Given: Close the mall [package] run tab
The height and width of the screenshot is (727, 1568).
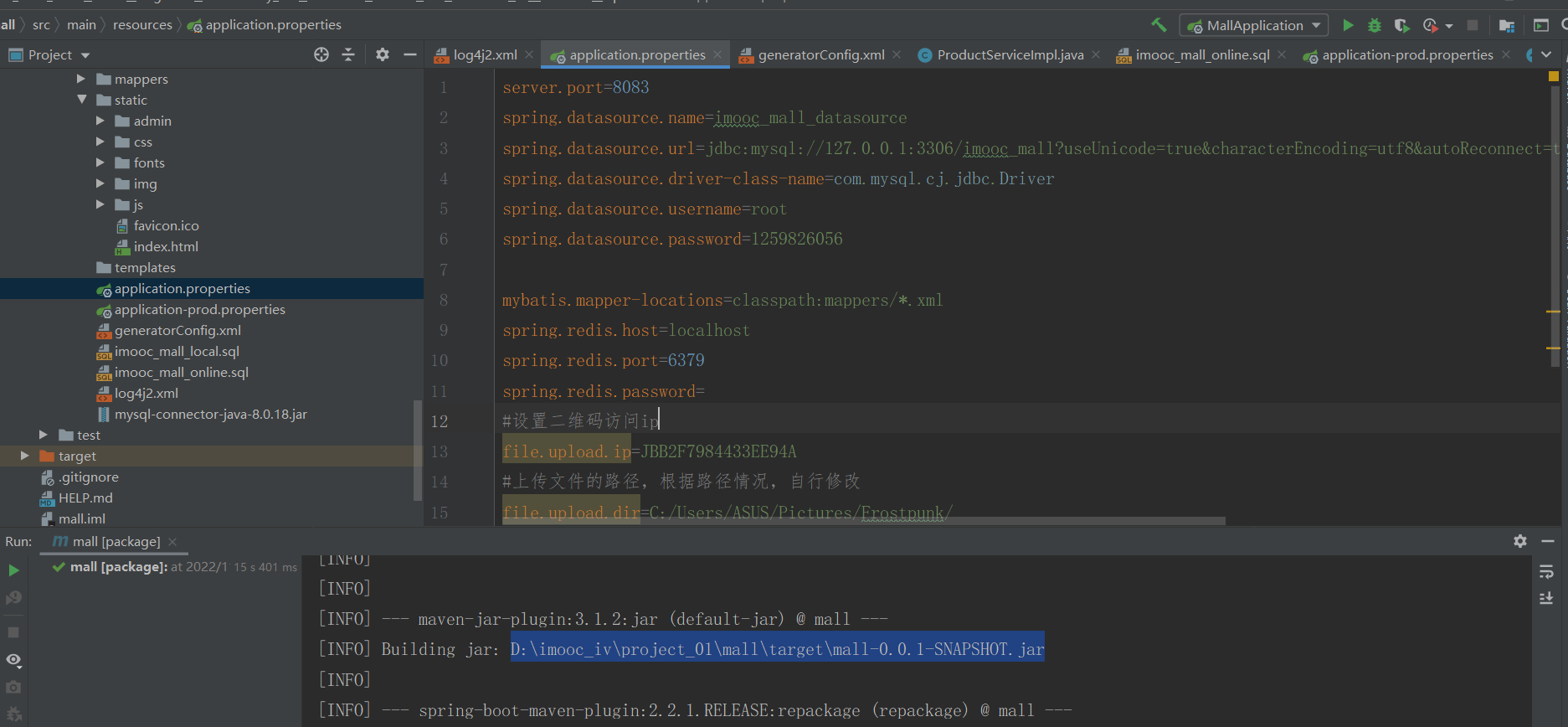Looking at the screenshot, I should click(172, 542).
